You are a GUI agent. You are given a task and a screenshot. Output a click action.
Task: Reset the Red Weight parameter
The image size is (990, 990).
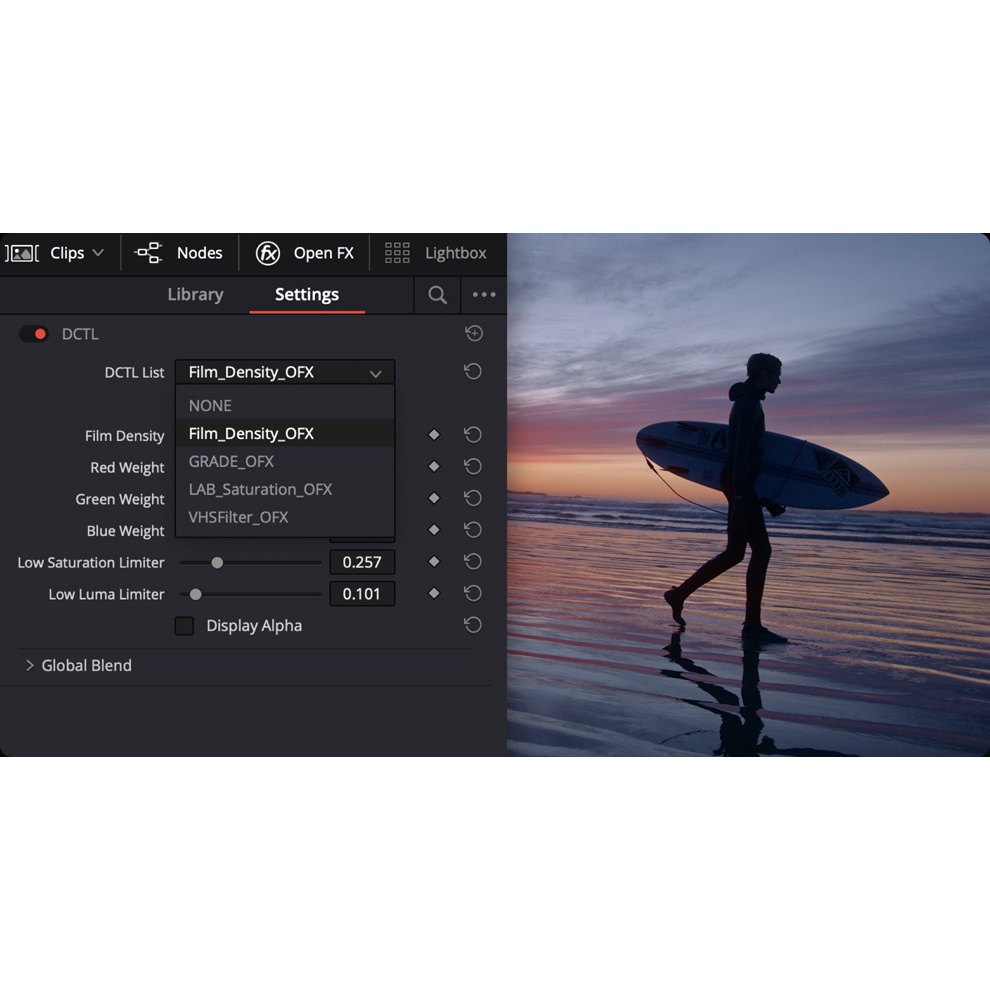[x=473, y=467]
